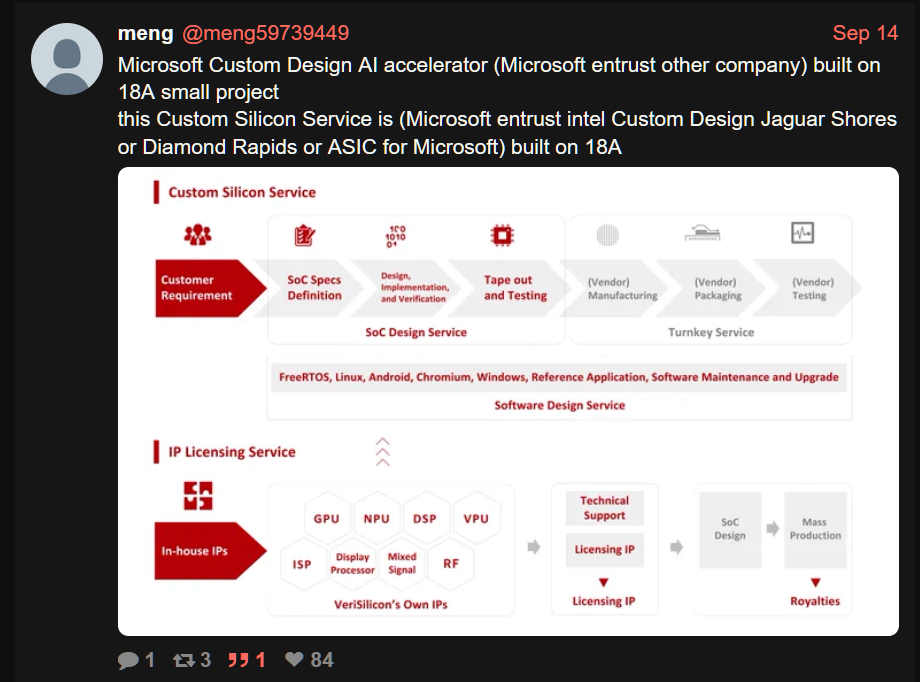920x682 pixels.
Task: Click the gray SoC Design box
Action: (730, 529)
